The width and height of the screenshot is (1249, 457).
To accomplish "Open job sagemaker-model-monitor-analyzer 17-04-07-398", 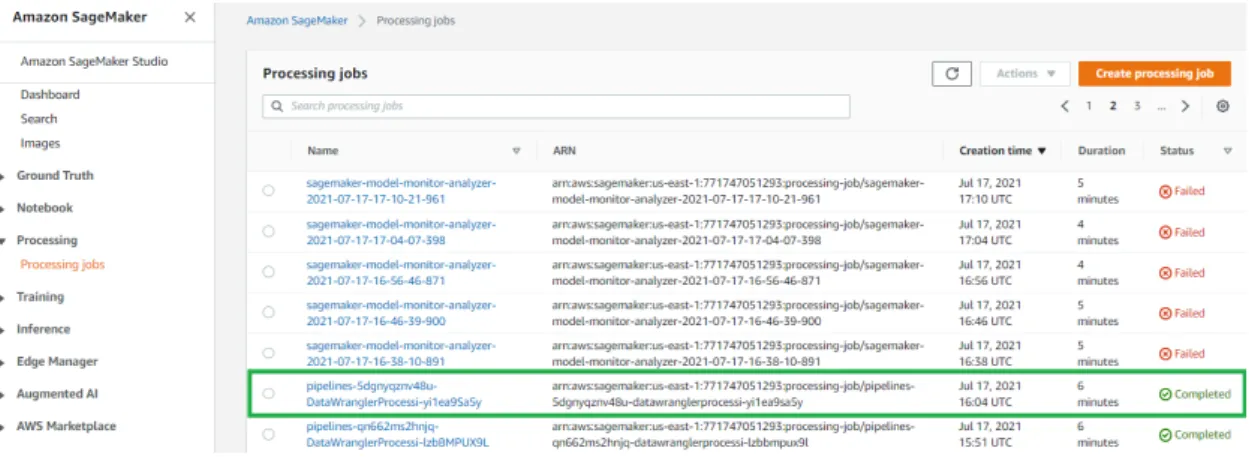I will [x=401, y=232].
